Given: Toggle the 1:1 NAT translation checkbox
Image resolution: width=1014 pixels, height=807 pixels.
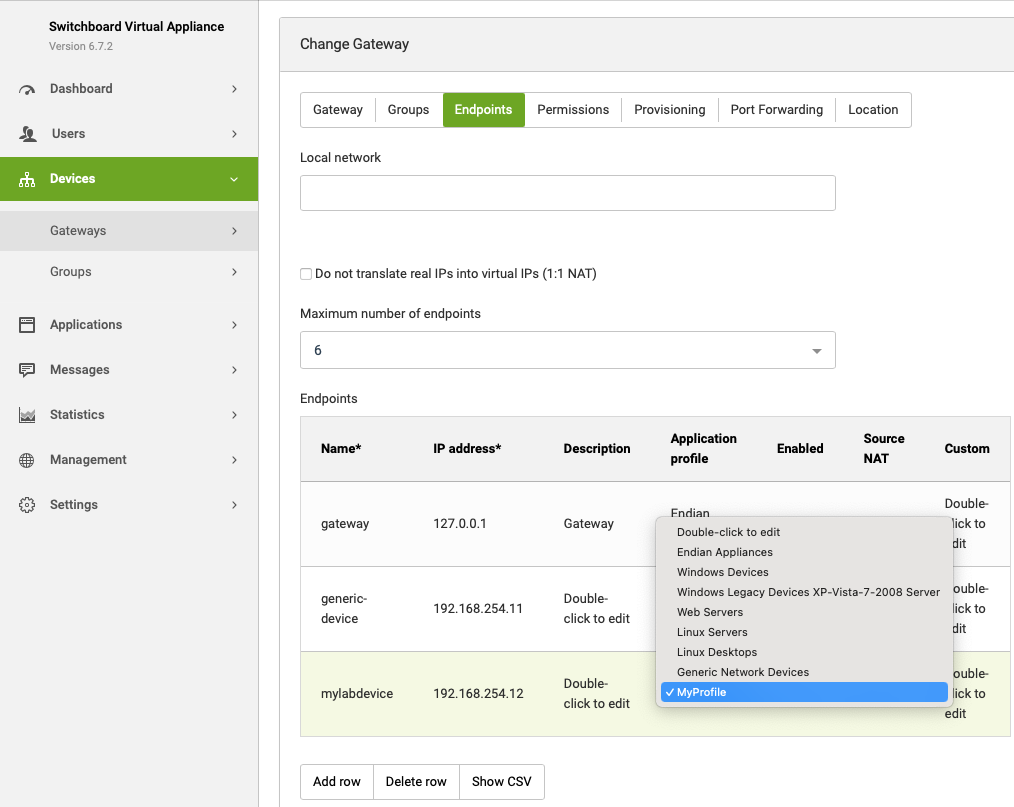Looking at the screenshot, I should [306, 274].
